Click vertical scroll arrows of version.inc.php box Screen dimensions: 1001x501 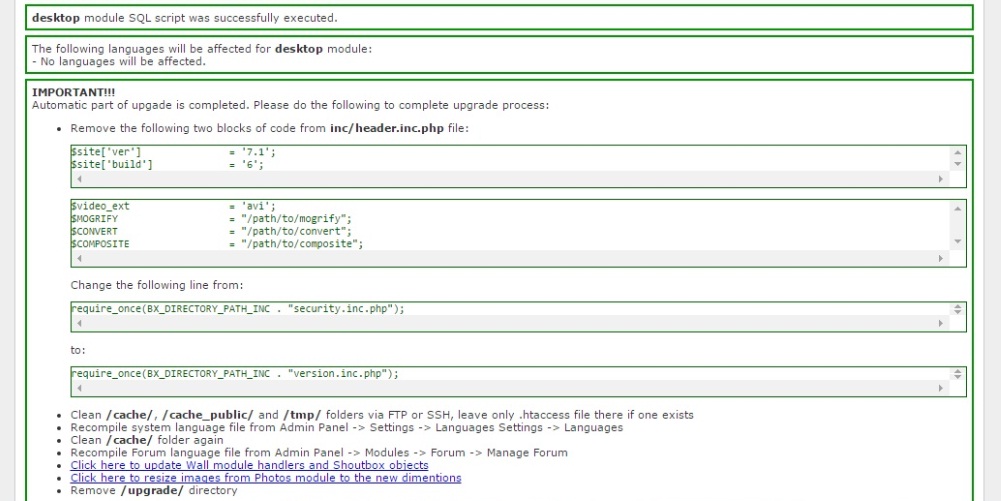click(957, 373)
